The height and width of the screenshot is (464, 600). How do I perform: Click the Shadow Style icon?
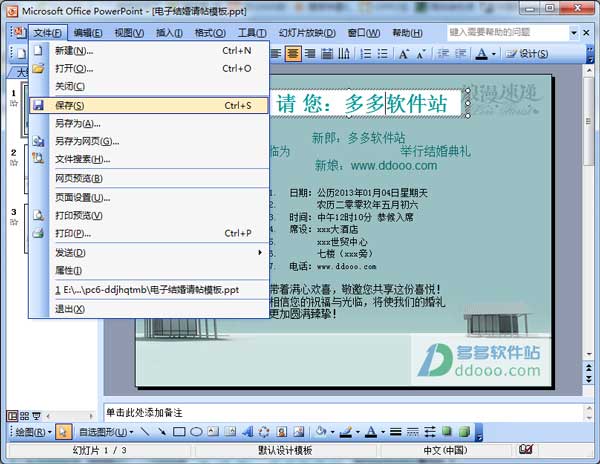[447, 432]
